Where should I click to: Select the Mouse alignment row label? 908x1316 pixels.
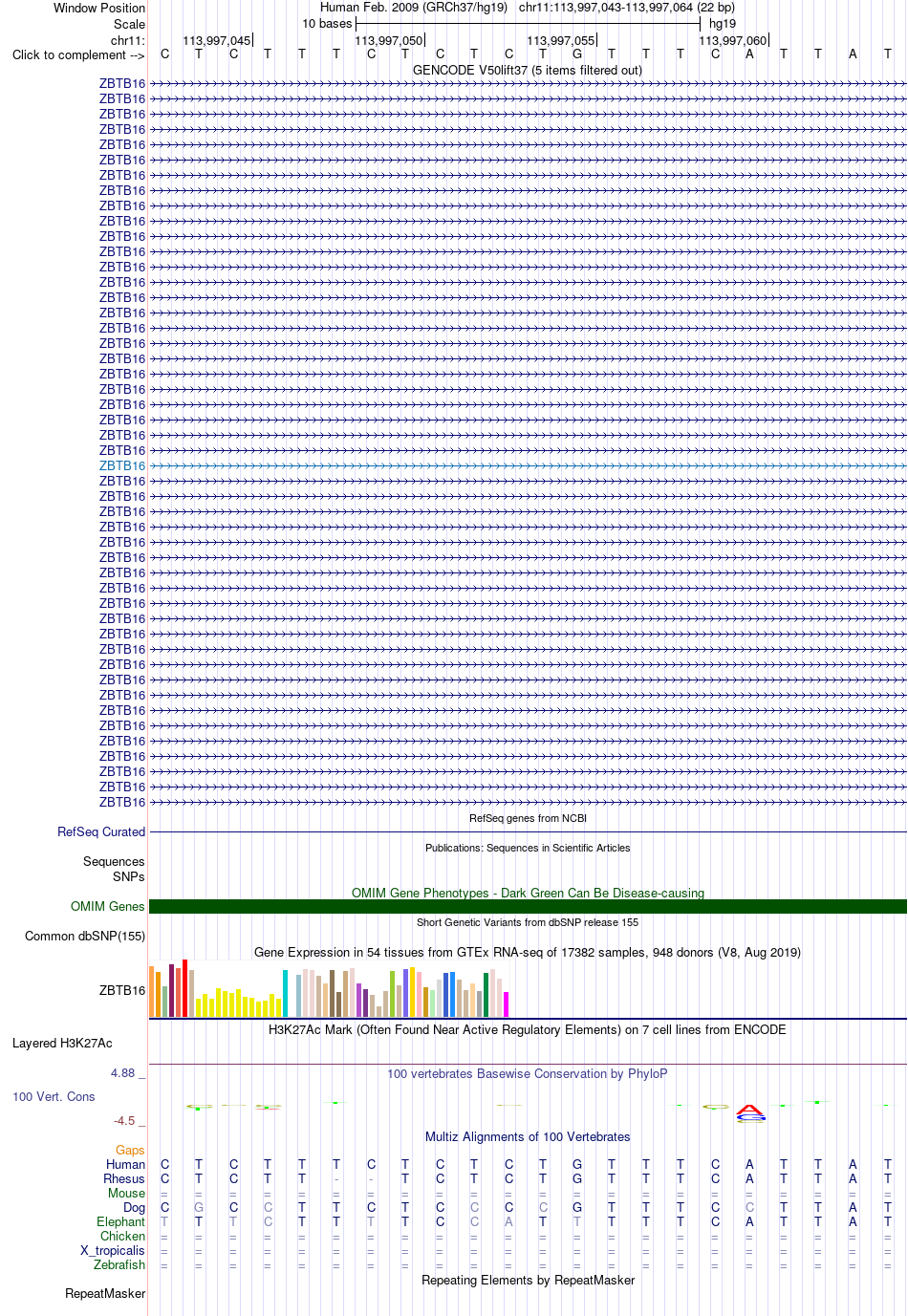click(x=126, y=1193)
